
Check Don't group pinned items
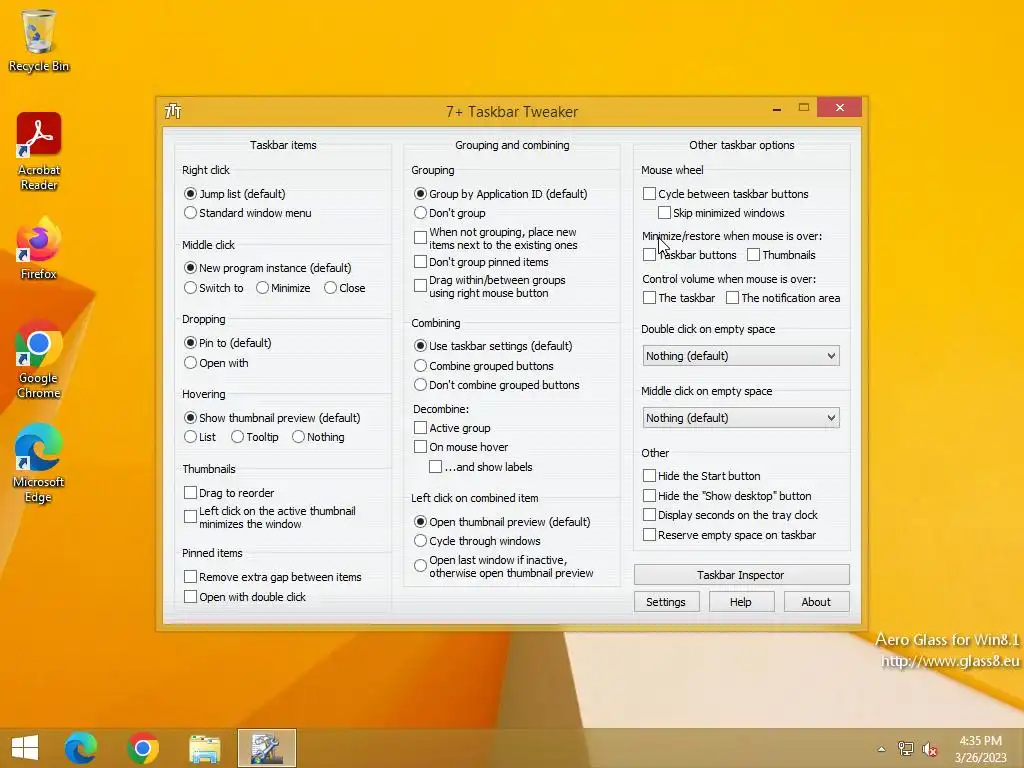[481, 262]
